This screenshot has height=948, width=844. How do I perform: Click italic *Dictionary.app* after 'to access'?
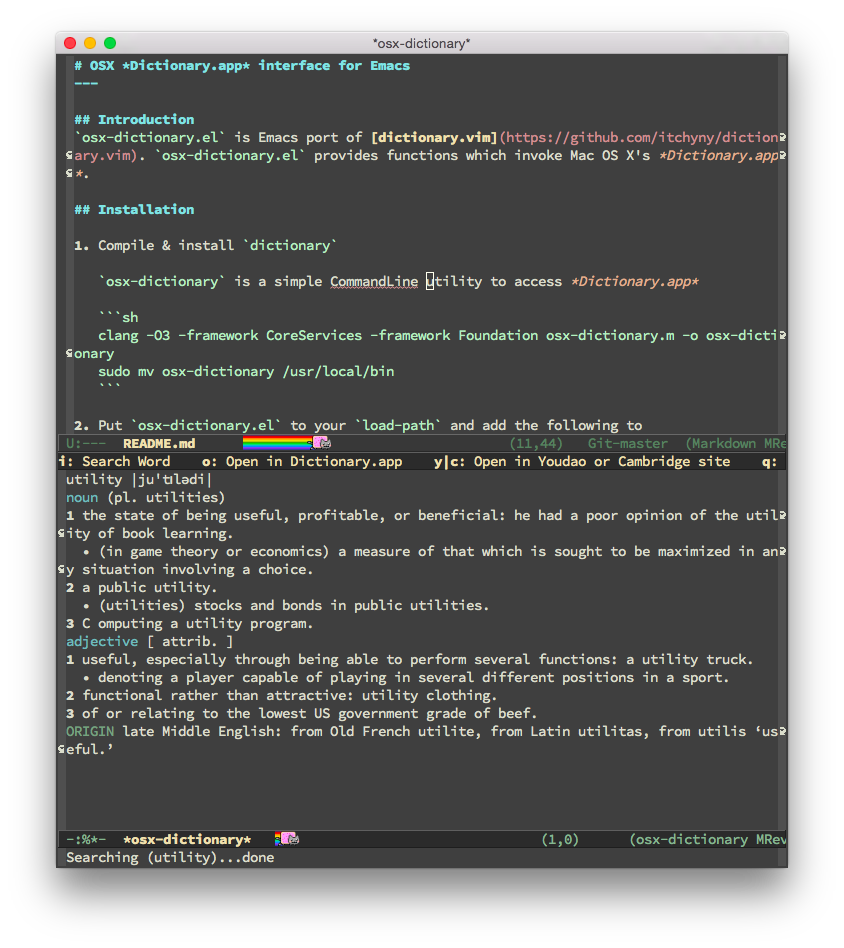click(x=635, y=282)
